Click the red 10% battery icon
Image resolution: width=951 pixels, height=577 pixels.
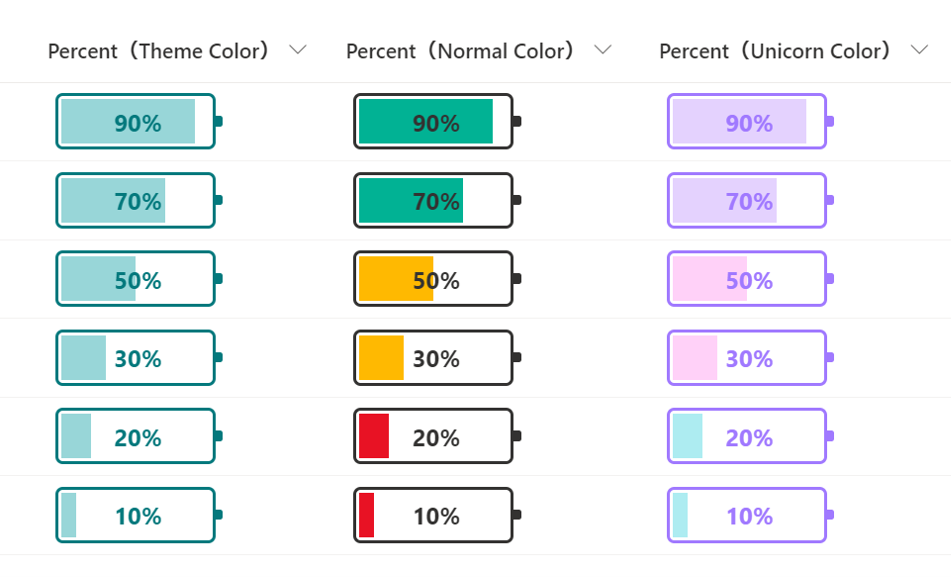pyautogui.click(x=437, y=515)
